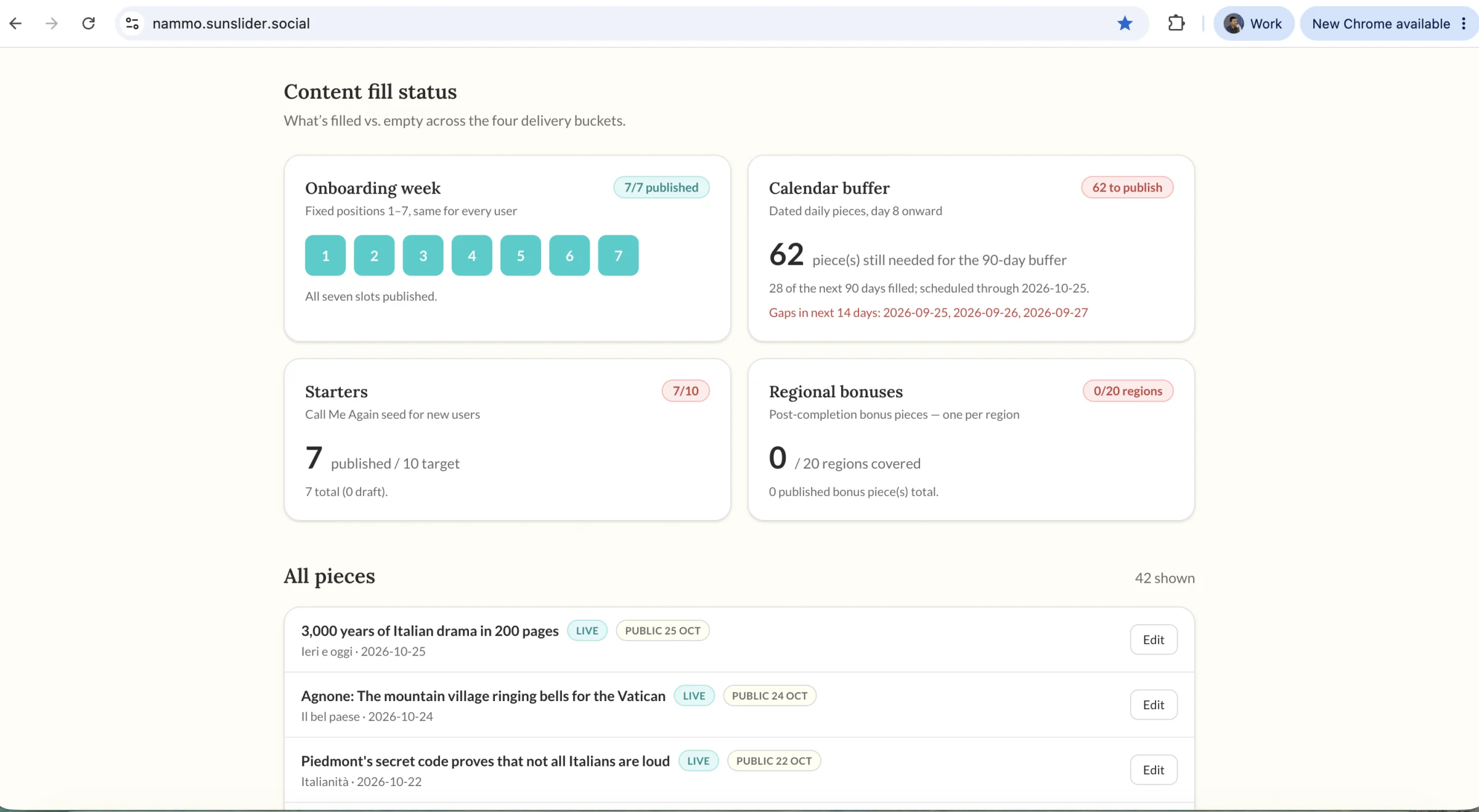Screen dimensions: 1479x812
Task: Open 'Piedmont's secret code proves' title
Action: point(485,761)
